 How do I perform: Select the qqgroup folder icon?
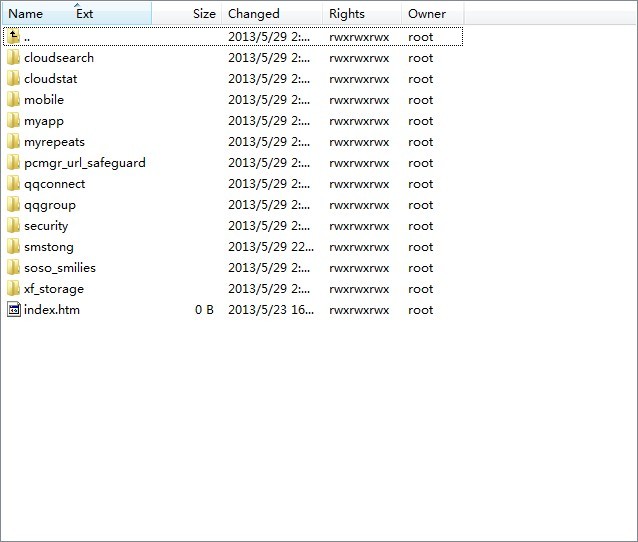[x=13, y=205]
